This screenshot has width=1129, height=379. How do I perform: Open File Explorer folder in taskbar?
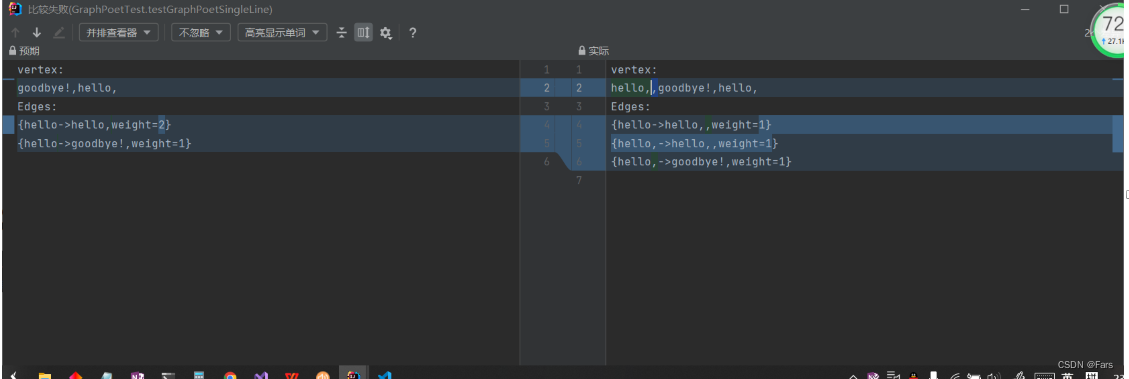(45, 375)
